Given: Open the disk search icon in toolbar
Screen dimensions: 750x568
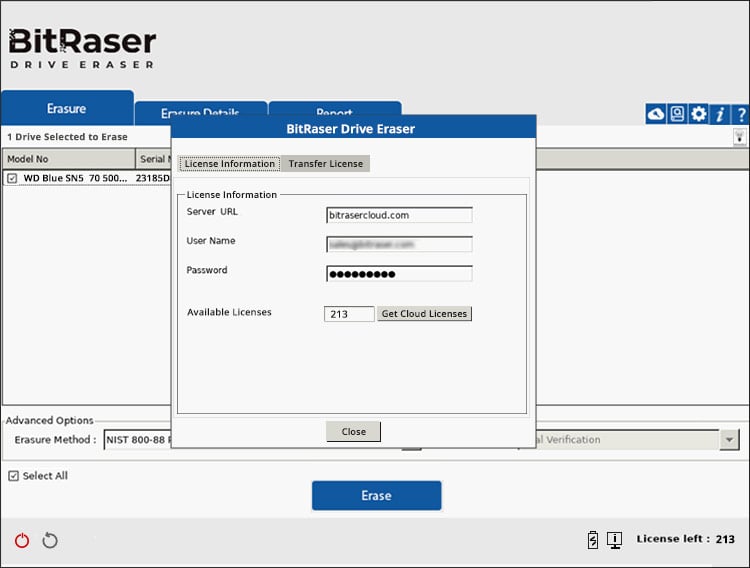Looking at the screenshot, I should [677, 114].
